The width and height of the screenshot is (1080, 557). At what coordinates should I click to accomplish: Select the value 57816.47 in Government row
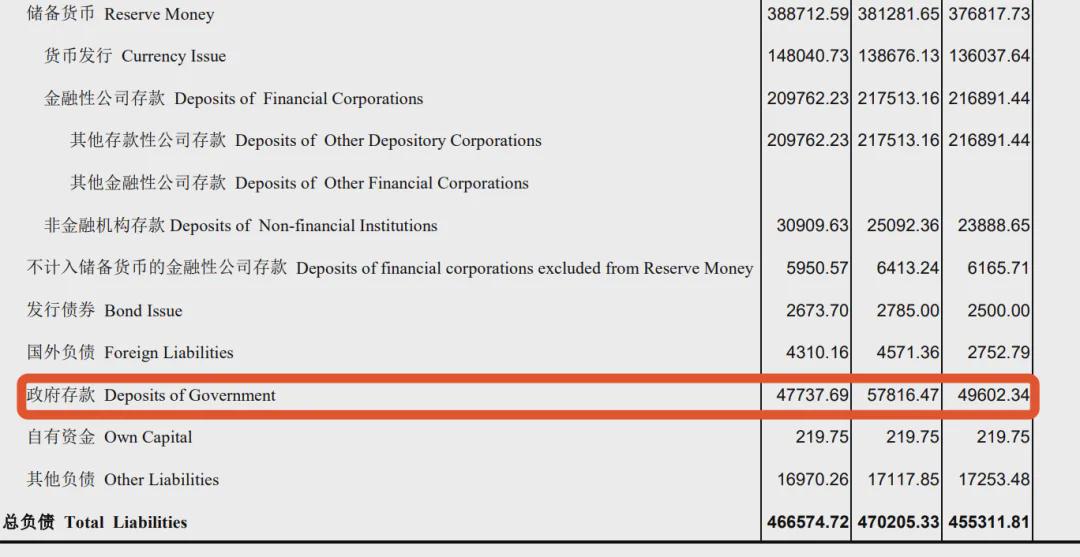pyautogui.click(x=903, y=395)
